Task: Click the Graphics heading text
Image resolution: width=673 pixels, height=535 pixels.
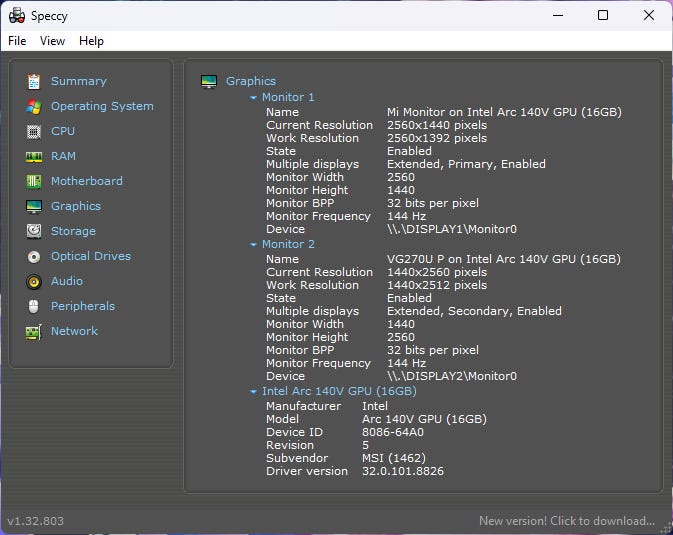Action: (251, 81)
